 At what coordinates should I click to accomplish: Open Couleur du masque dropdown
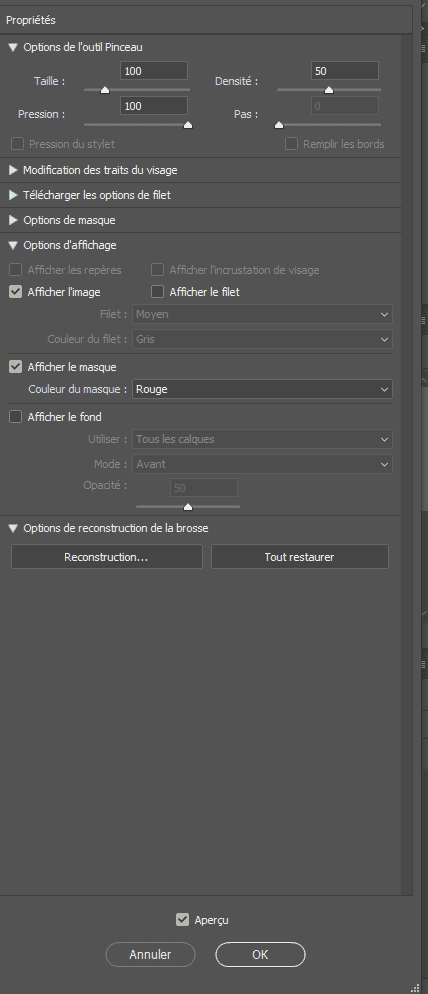[x=262, y=389]
